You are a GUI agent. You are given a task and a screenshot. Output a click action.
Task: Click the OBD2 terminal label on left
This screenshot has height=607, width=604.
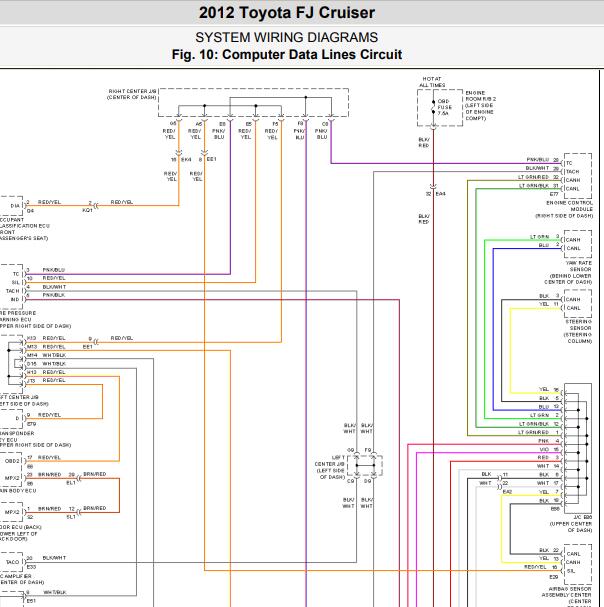coord(11,459)
